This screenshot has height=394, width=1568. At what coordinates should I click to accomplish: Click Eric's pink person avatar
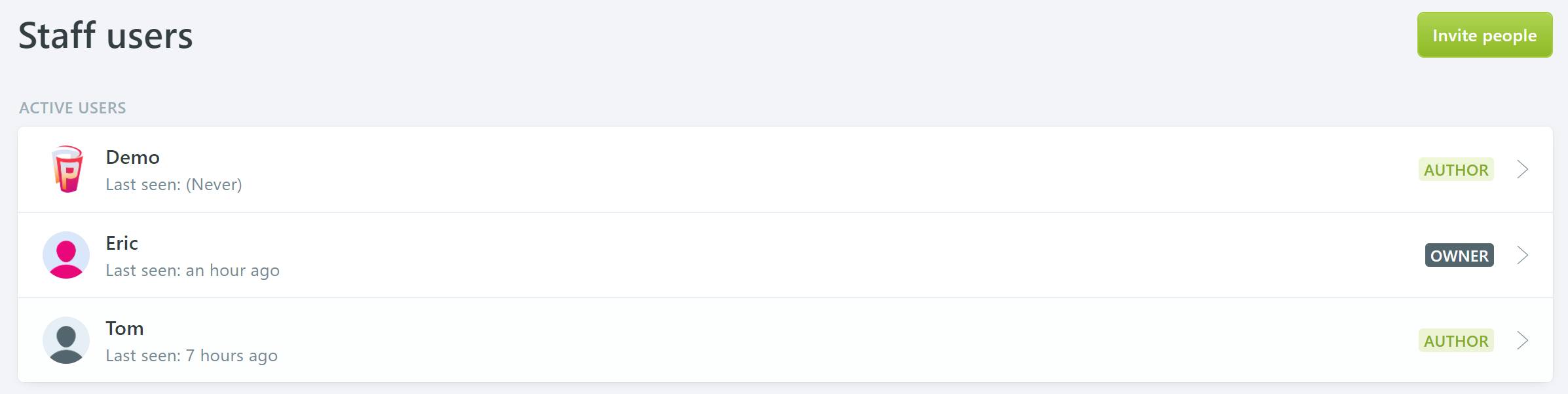click(66, 255)
